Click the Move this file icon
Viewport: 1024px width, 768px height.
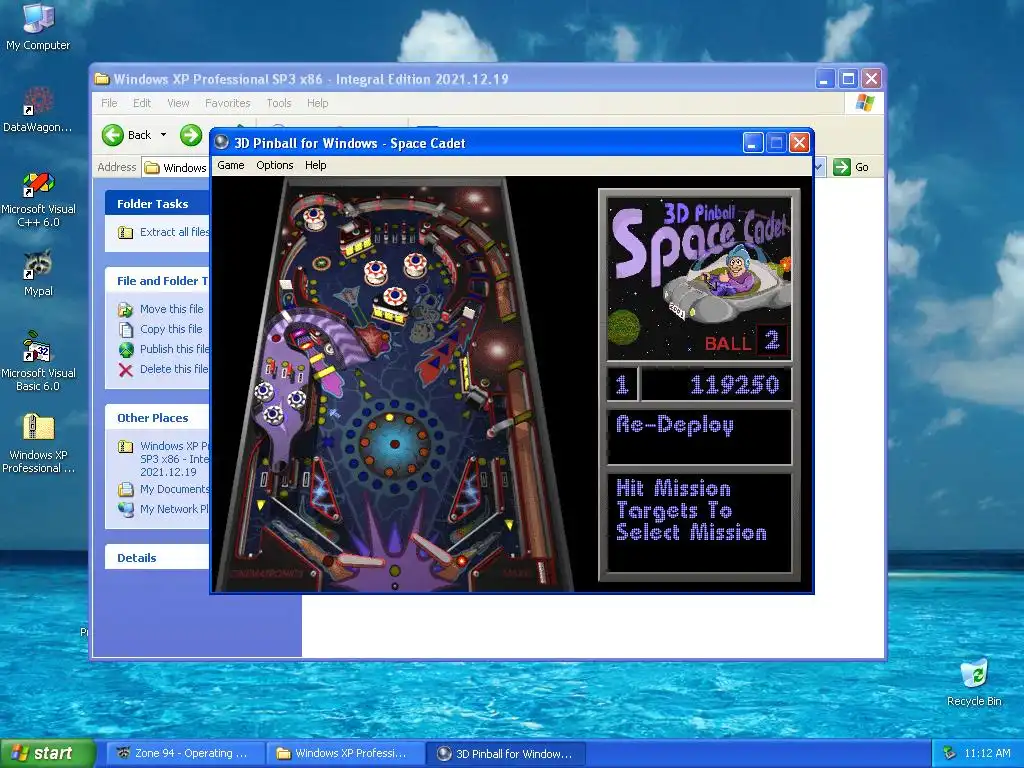click(125, 310)
